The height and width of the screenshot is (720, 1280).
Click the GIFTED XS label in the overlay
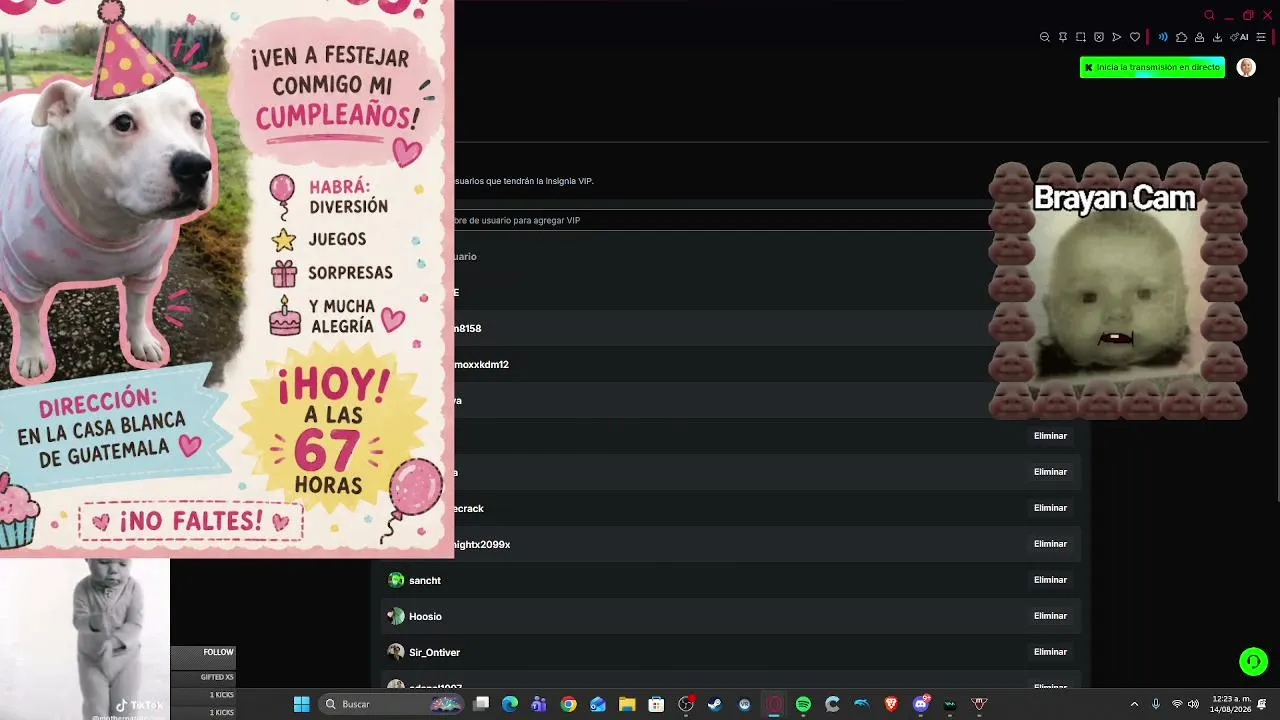coord(217,677)
